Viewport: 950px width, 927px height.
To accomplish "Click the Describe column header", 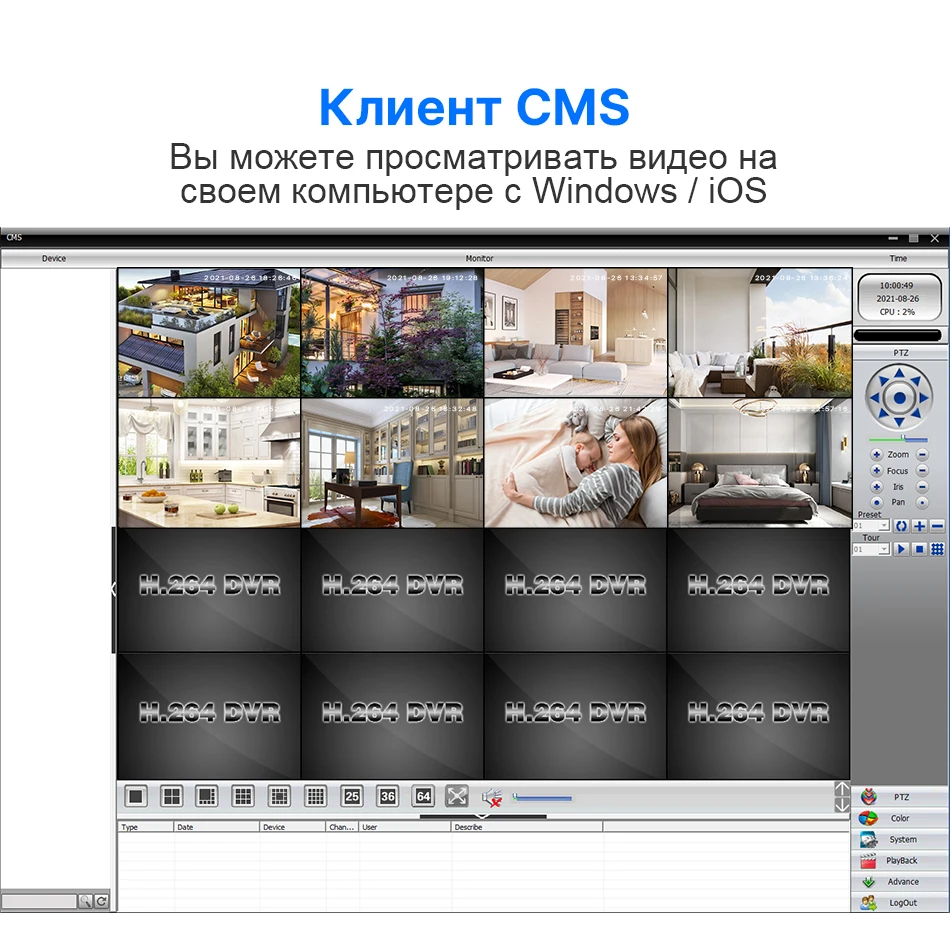I will [526, 826].
